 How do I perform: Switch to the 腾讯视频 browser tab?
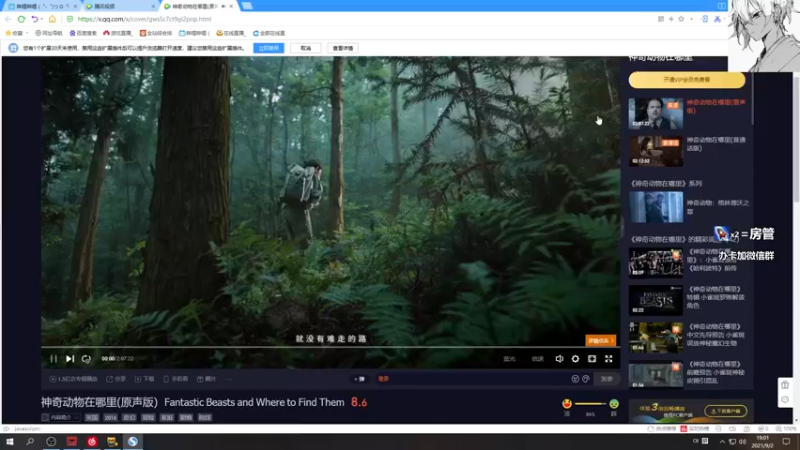pos(120,6)
